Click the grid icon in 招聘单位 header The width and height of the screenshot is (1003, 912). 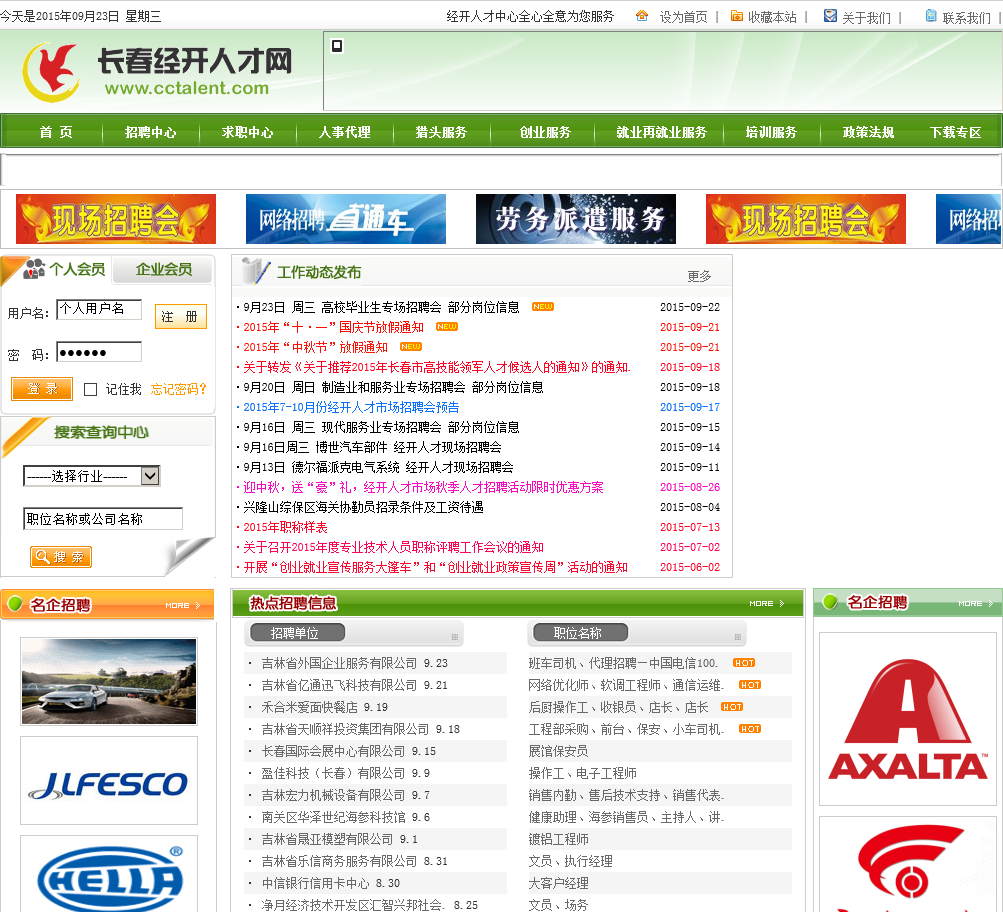(x=455, y=637)
